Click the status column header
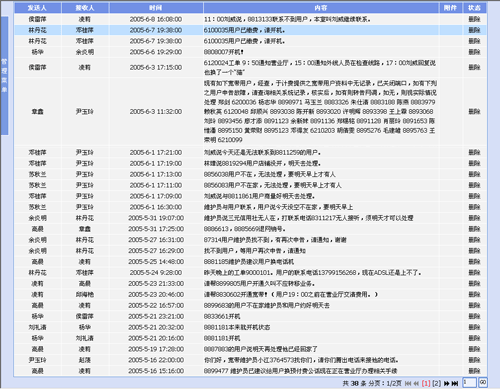Screen dimensions: 500x390 click(x=474, y=8)
